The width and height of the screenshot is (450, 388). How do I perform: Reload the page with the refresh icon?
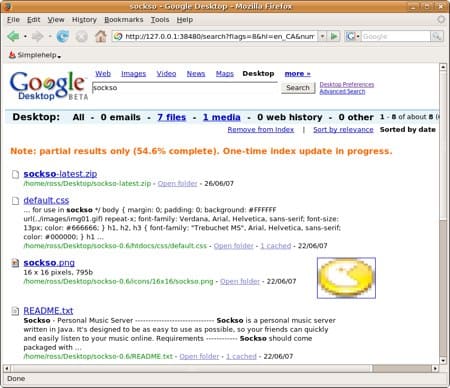click(x=63, y=36)
